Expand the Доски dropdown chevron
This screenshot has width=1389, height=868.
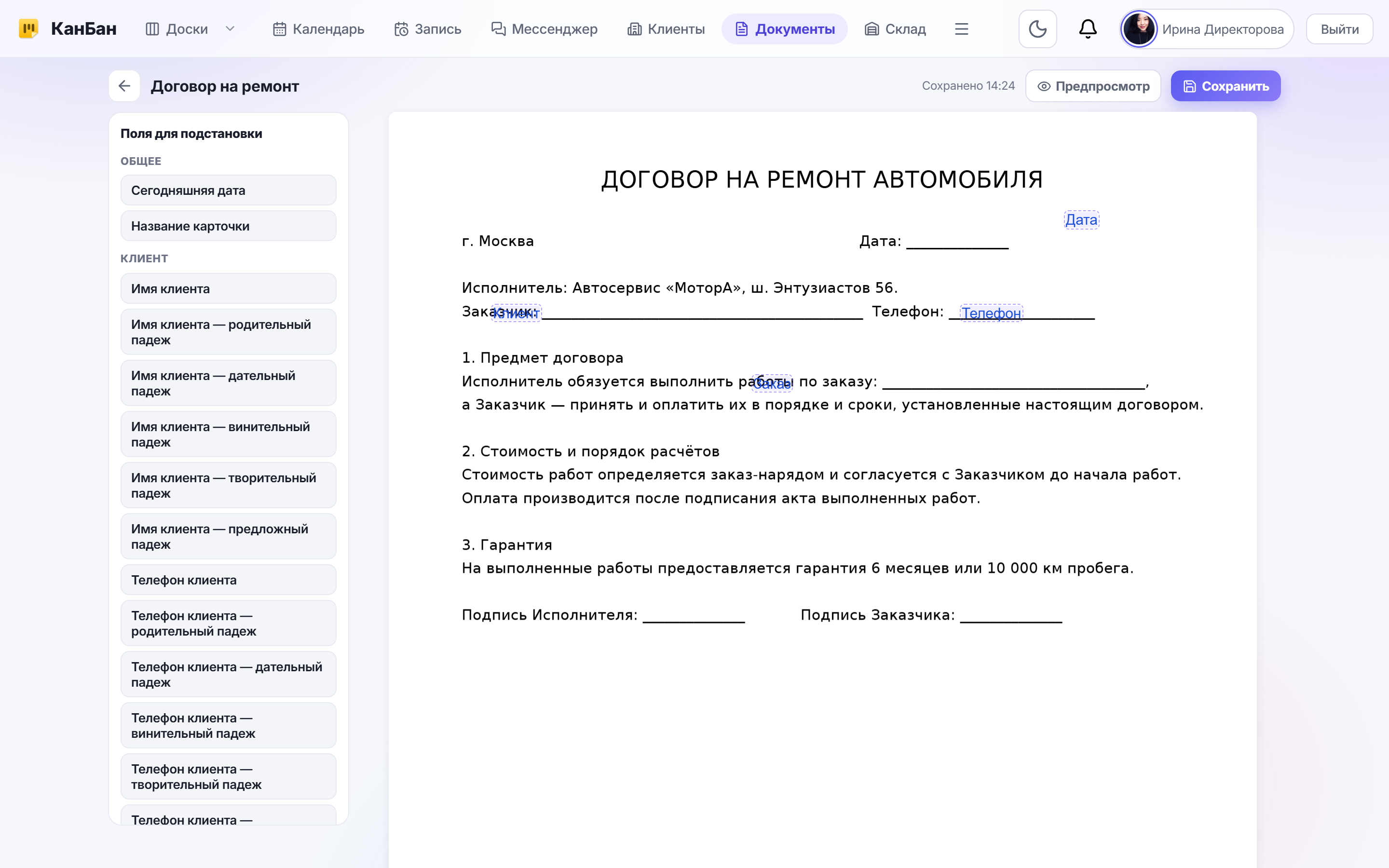point(230,29)
